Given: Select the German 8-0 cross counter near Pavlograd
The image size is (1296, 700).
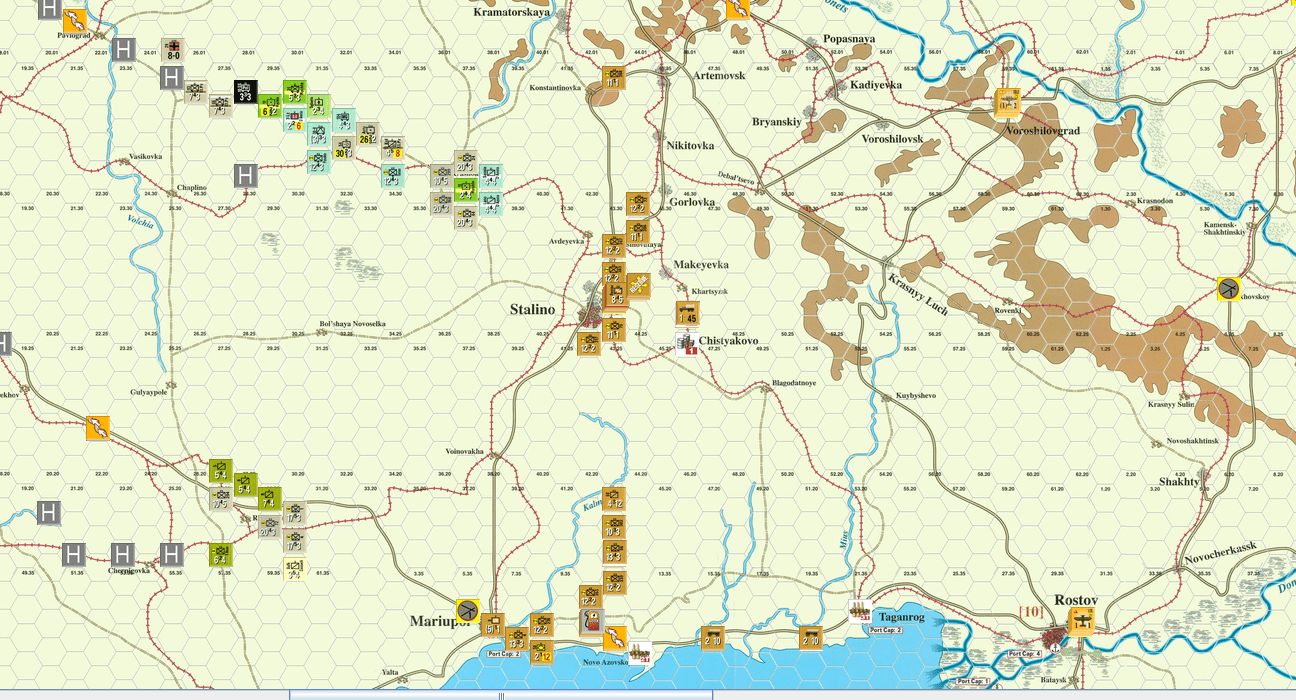Looking at the screenshot, I should (x=173, y=51).
